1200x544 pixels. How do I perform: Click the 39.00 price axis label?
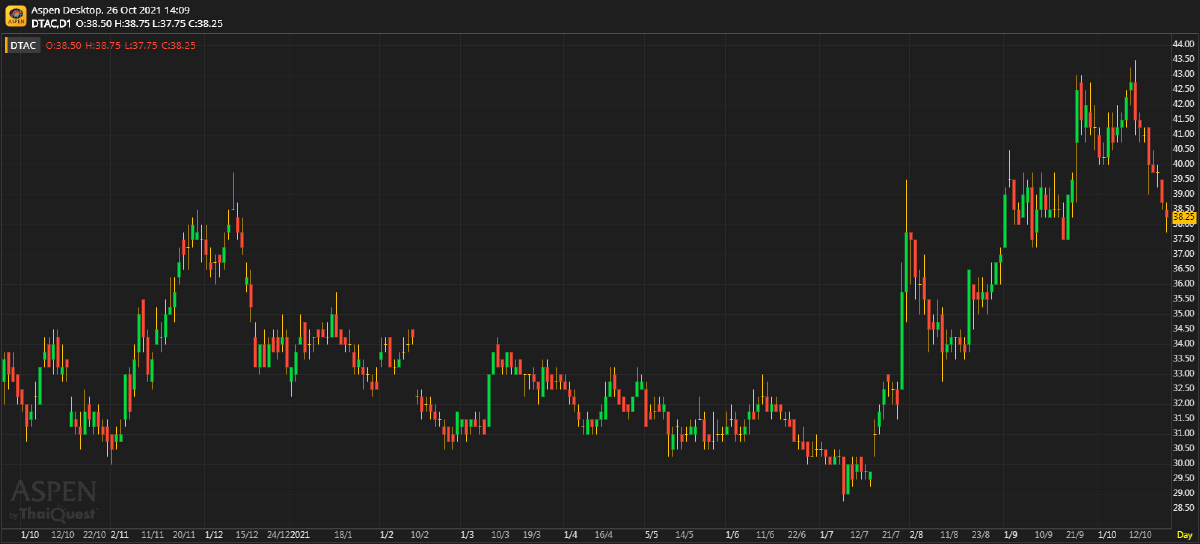(1184, 194)
